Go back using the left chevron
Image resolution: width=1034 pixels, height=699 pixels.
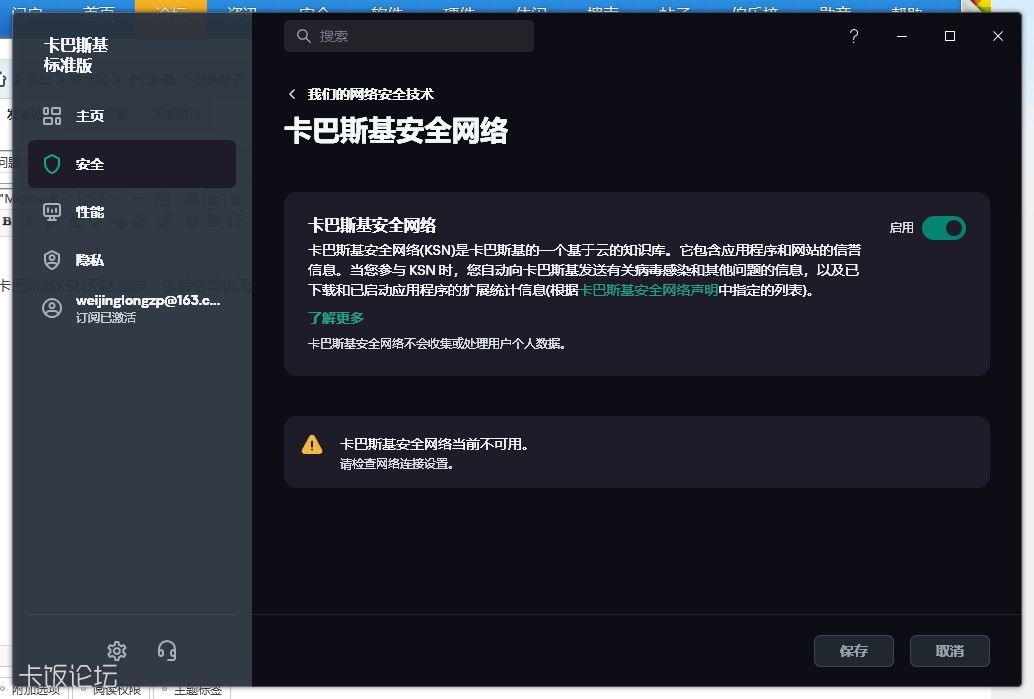292,94
